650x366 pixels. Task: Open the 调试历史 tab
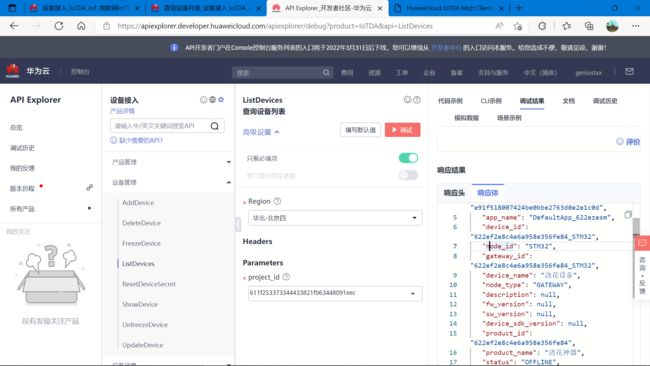[605, 101]
